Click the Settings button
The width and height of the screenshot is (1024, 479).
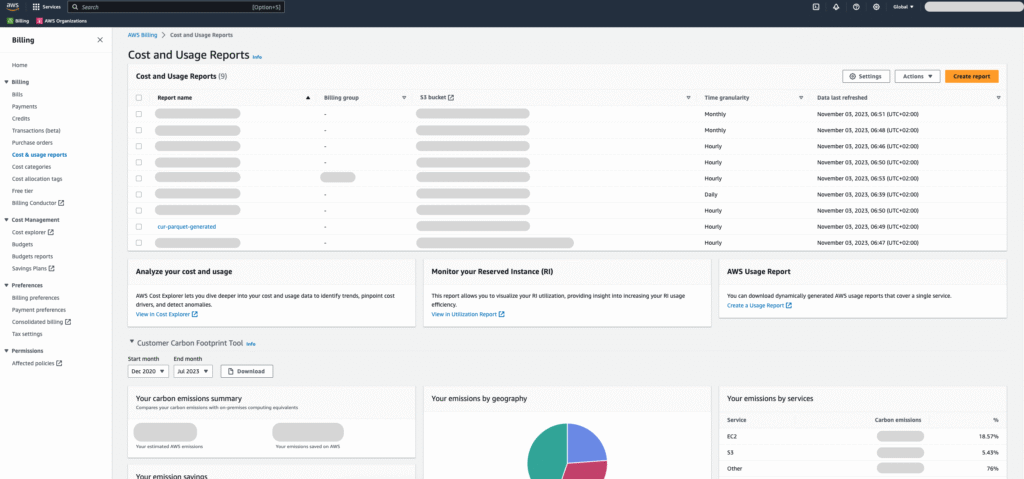[866, 76]
